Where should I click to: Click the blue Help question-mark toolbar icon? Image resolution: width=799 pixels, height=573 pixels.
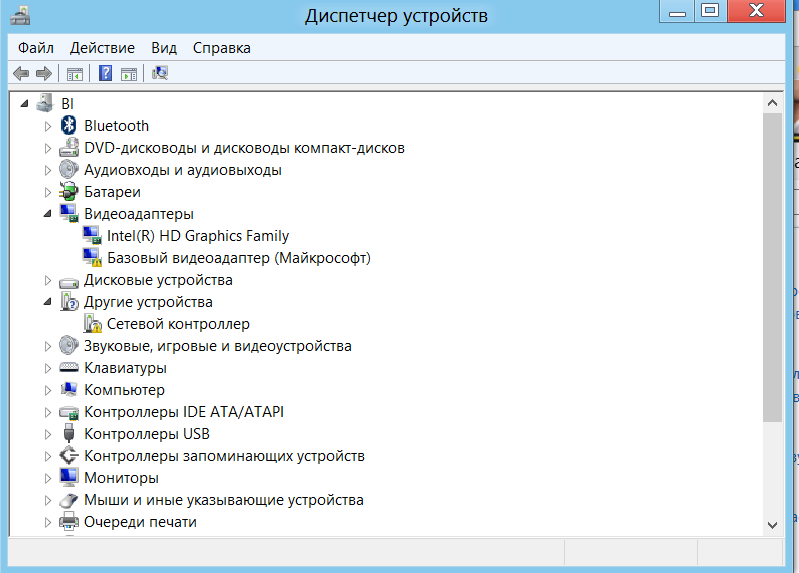point(104,73)
